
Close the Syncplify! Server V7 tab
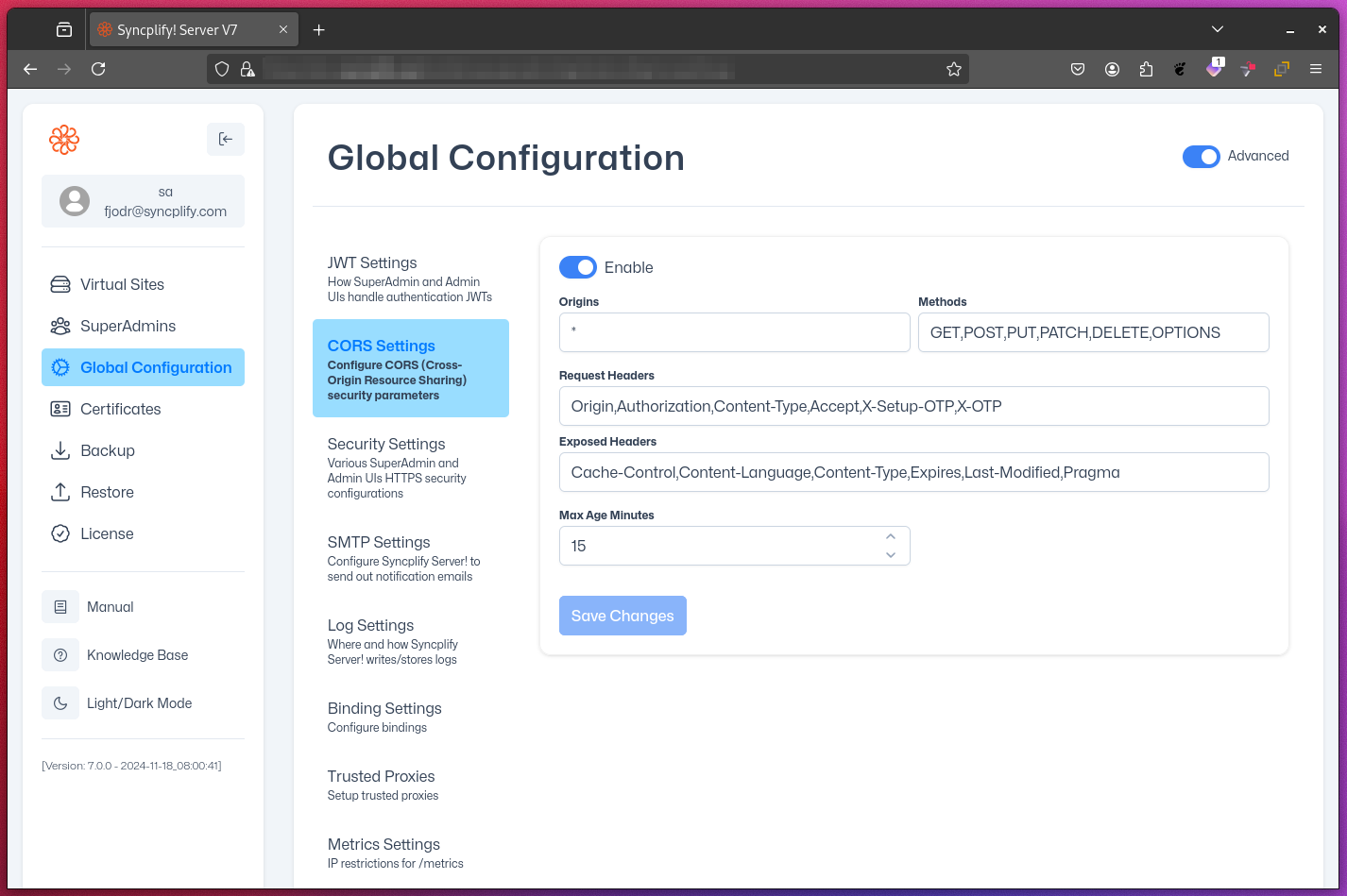[x=282, y=30]
